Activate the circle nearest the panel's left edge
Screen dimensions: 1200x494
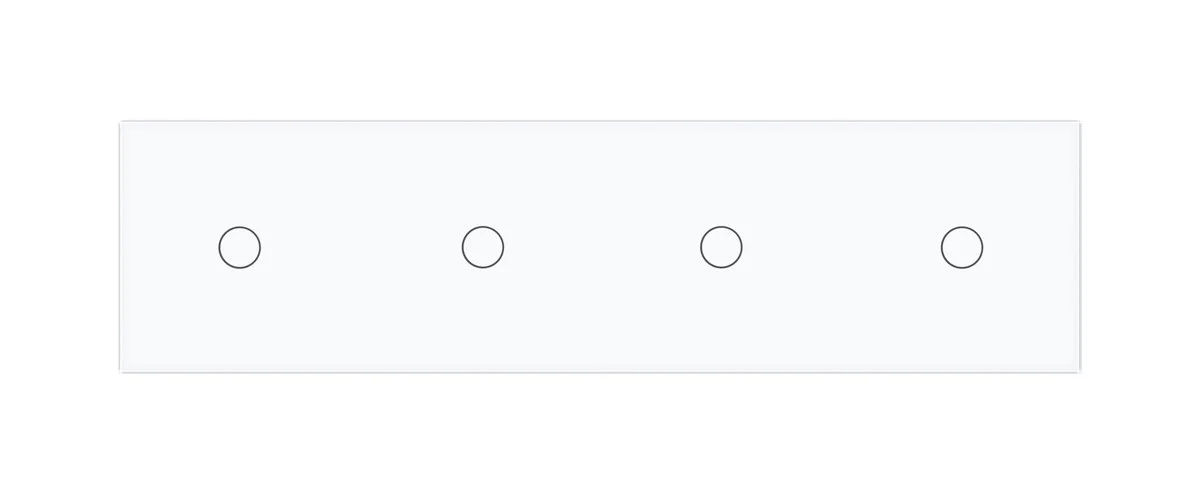point(240,247)
